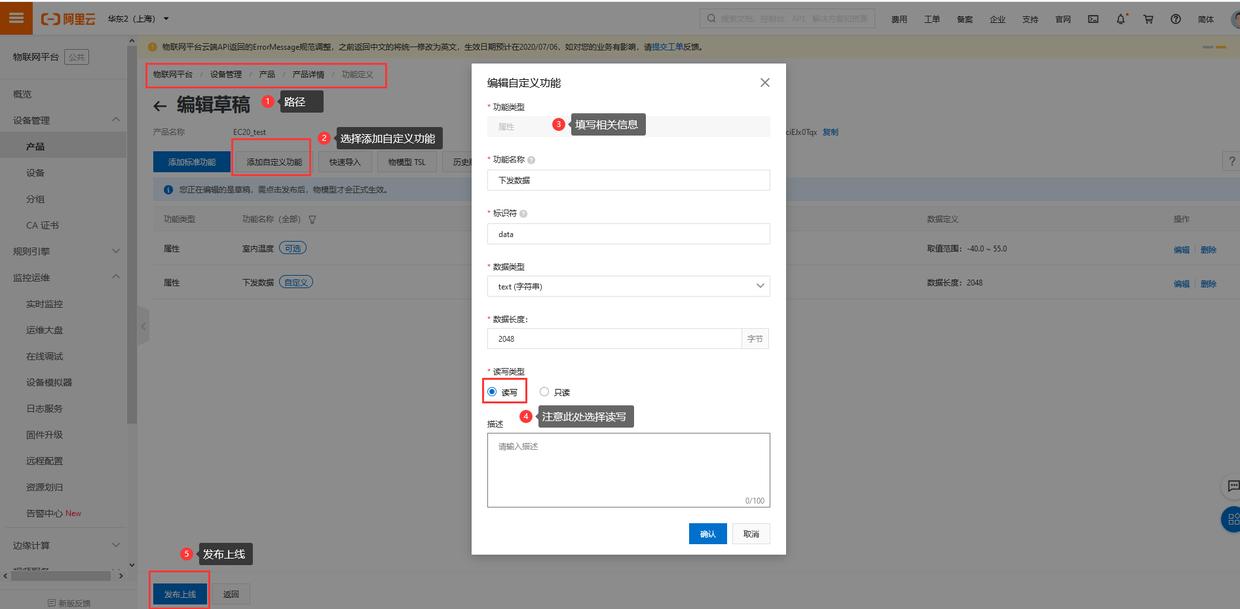Click the filter icon next to 功能名称

click(312, 219)
